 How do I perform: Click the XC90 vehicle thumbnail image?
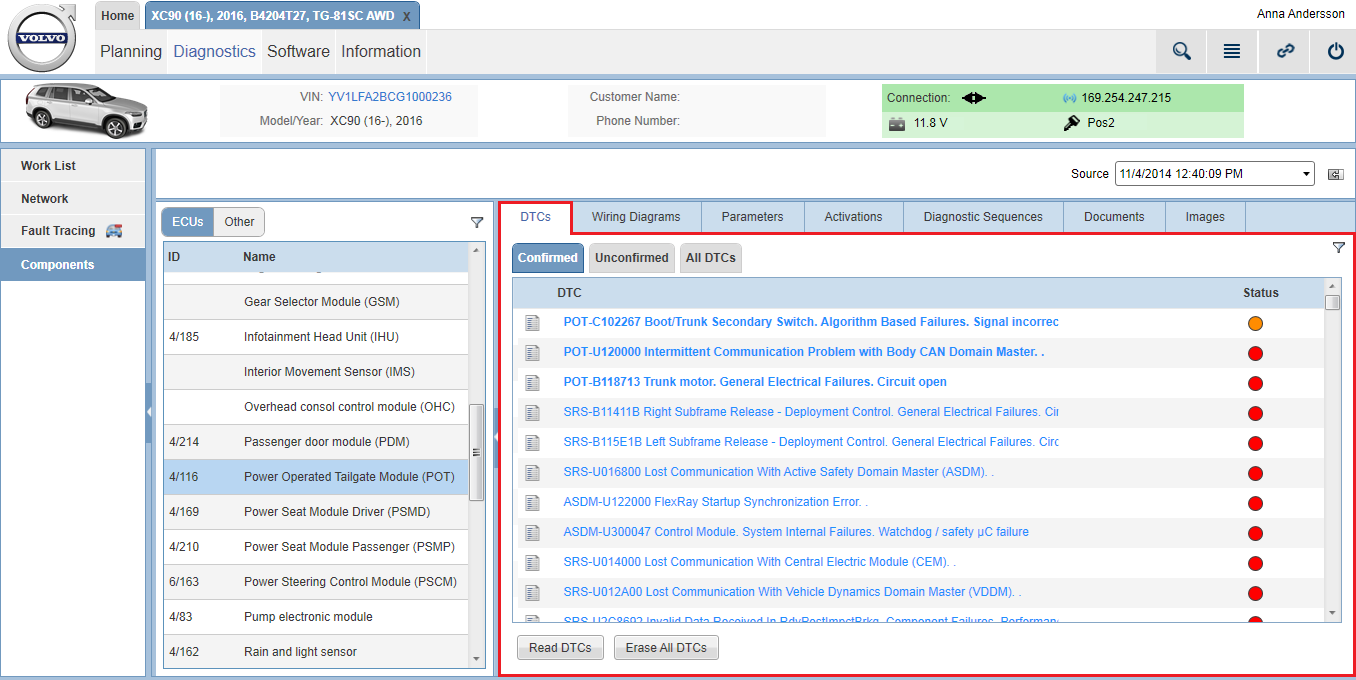pyautogui.click(x=87, y=110)
